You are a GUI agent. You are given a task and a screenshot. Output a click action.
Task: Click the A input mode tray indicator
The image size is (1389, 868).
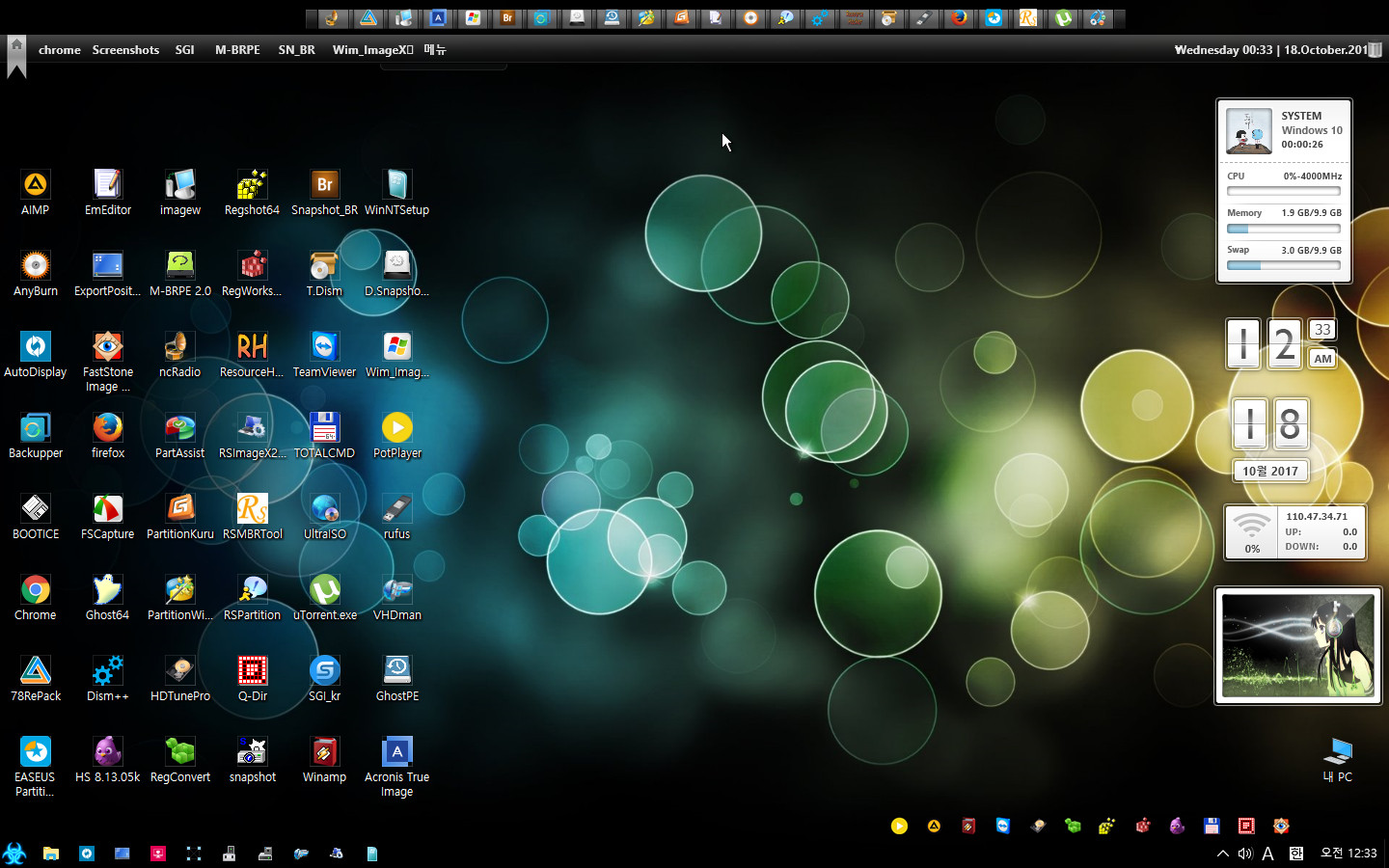tap(1268, 854)
